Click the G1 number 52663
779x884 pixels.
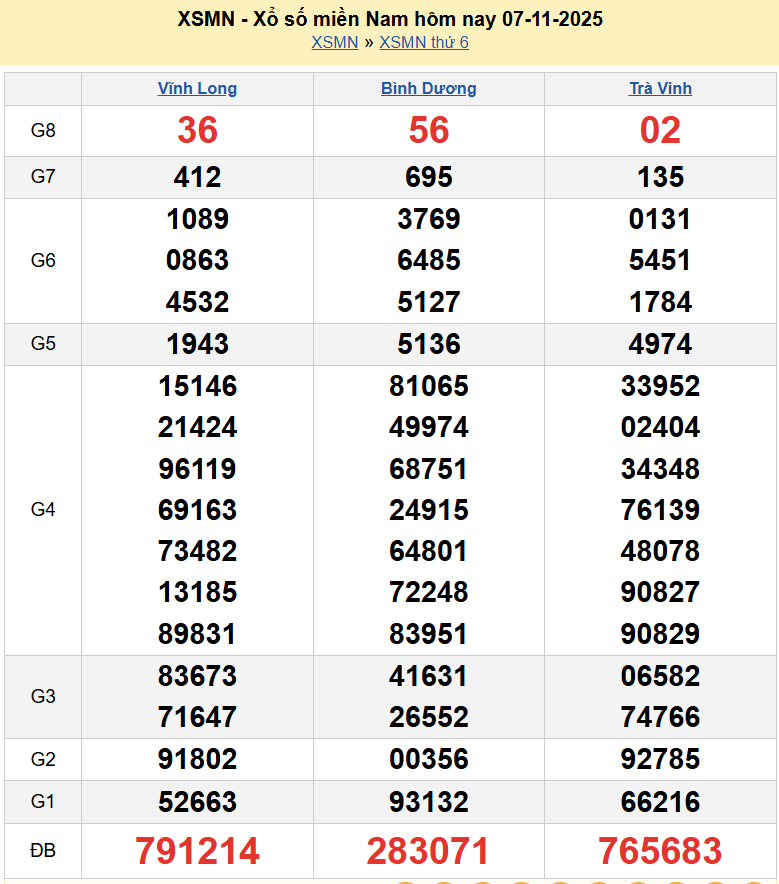point(197,801)
